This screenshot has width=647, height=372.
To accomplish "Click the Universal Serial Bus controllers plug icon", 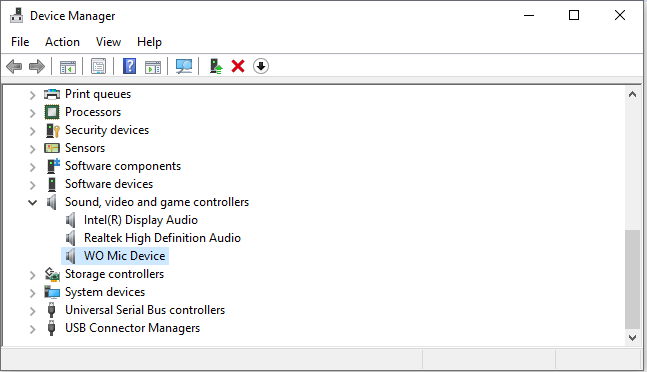I will point(52,310).
